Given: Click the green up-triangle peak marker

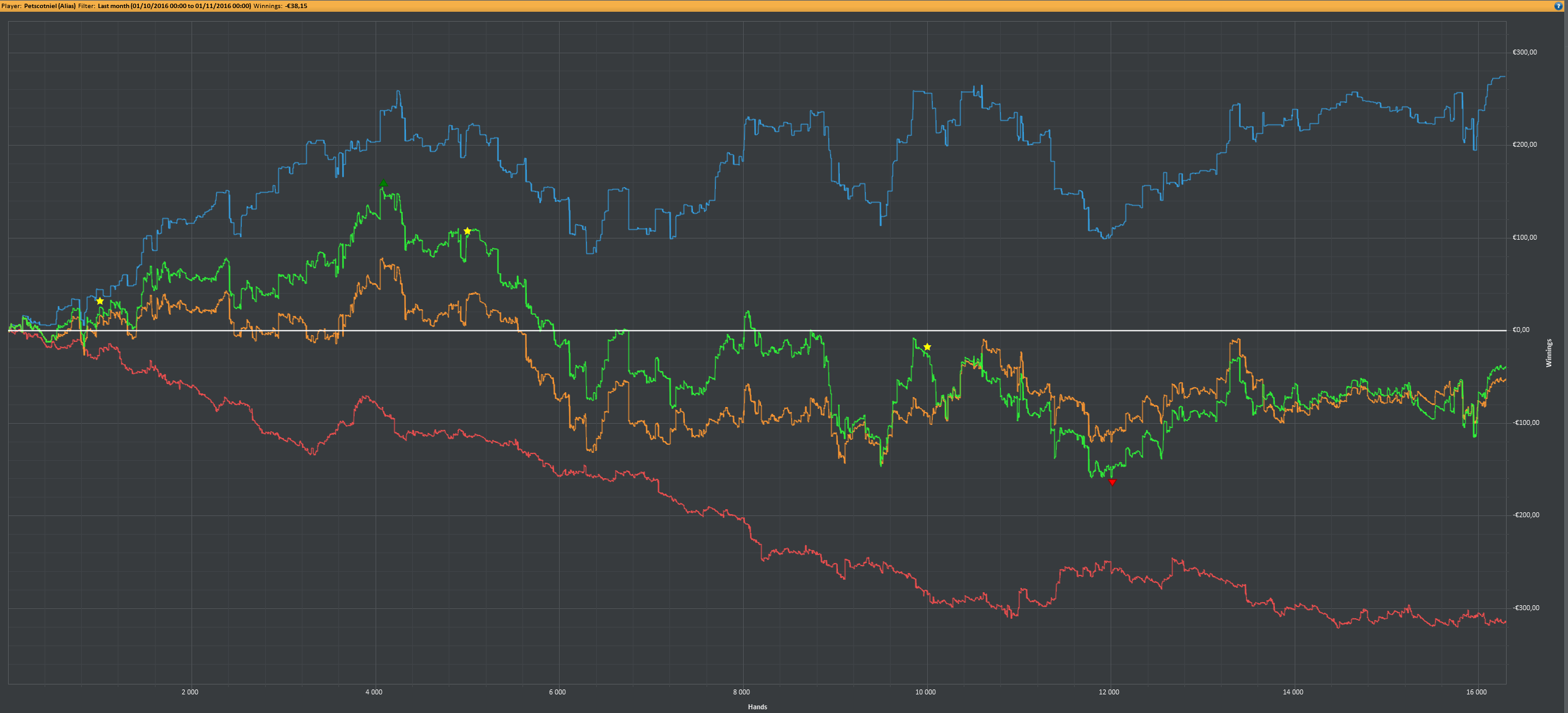Looking at the screenshot, I should point(383,183).
